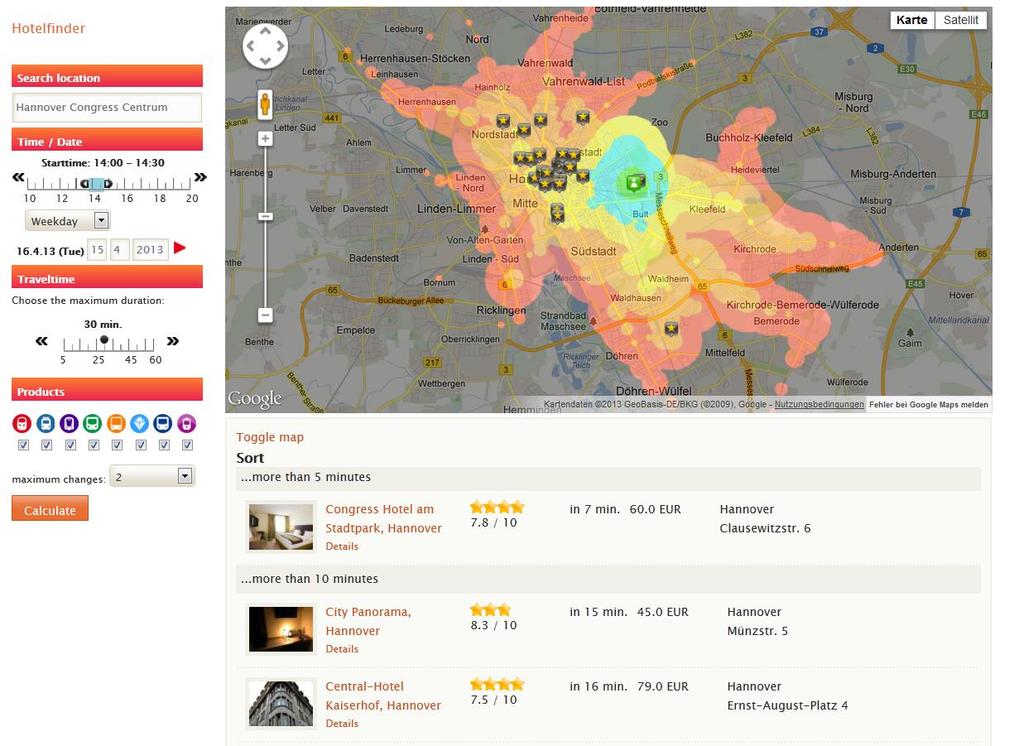Screen dimensions: 1024x746
Task: Zoom in with the map plus button
Action: point(265,138)
